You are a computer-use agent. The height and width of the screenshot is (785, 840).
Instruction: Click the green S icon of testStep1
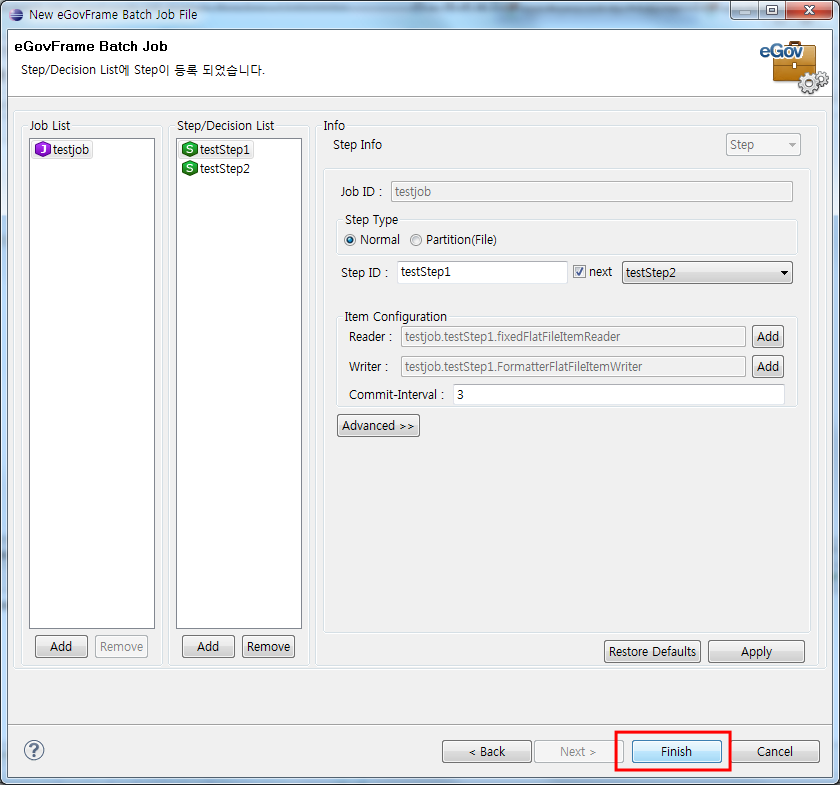[190, 149]
